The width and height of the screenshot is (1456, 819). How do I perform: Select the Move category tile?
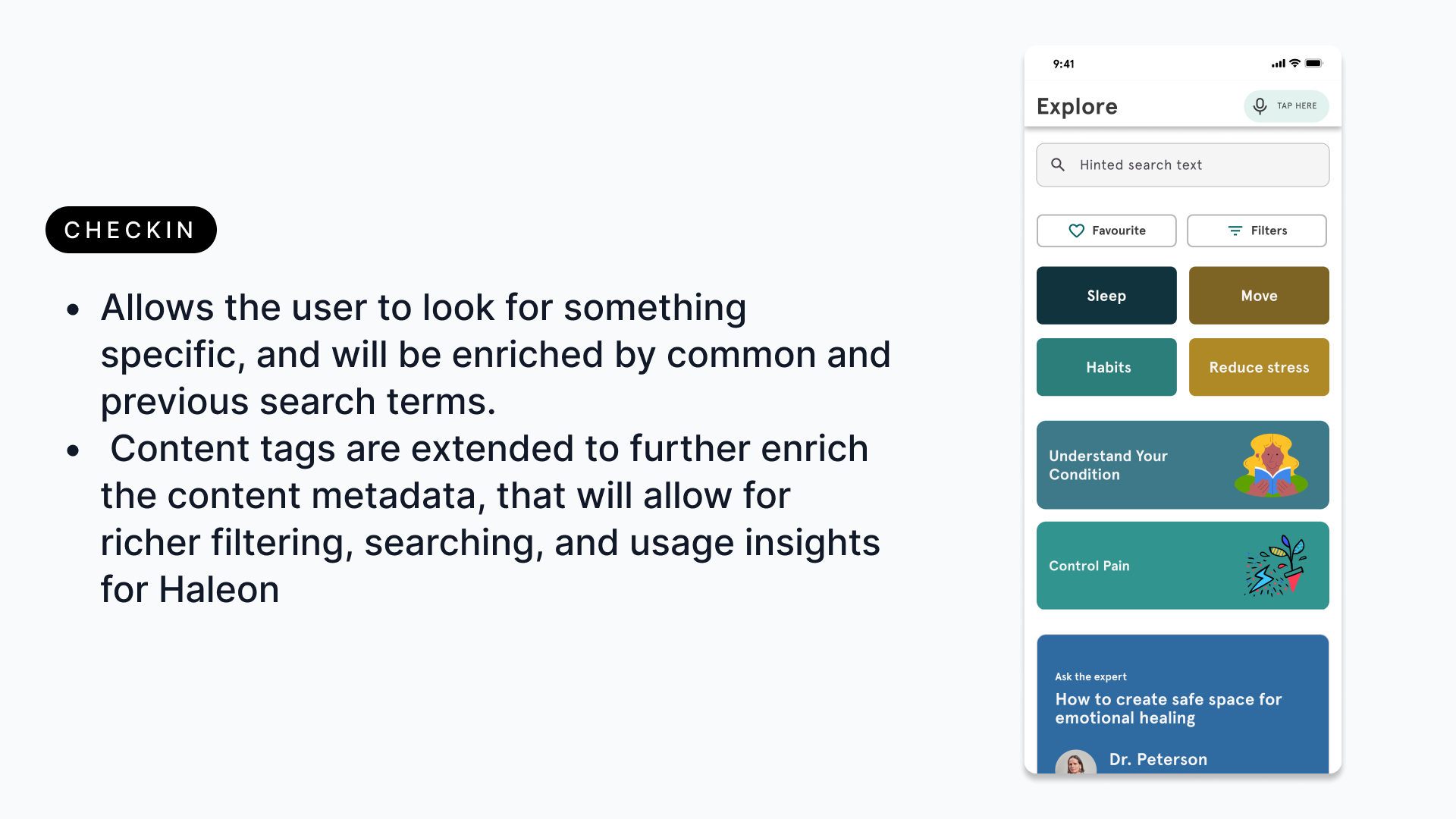1259,296
